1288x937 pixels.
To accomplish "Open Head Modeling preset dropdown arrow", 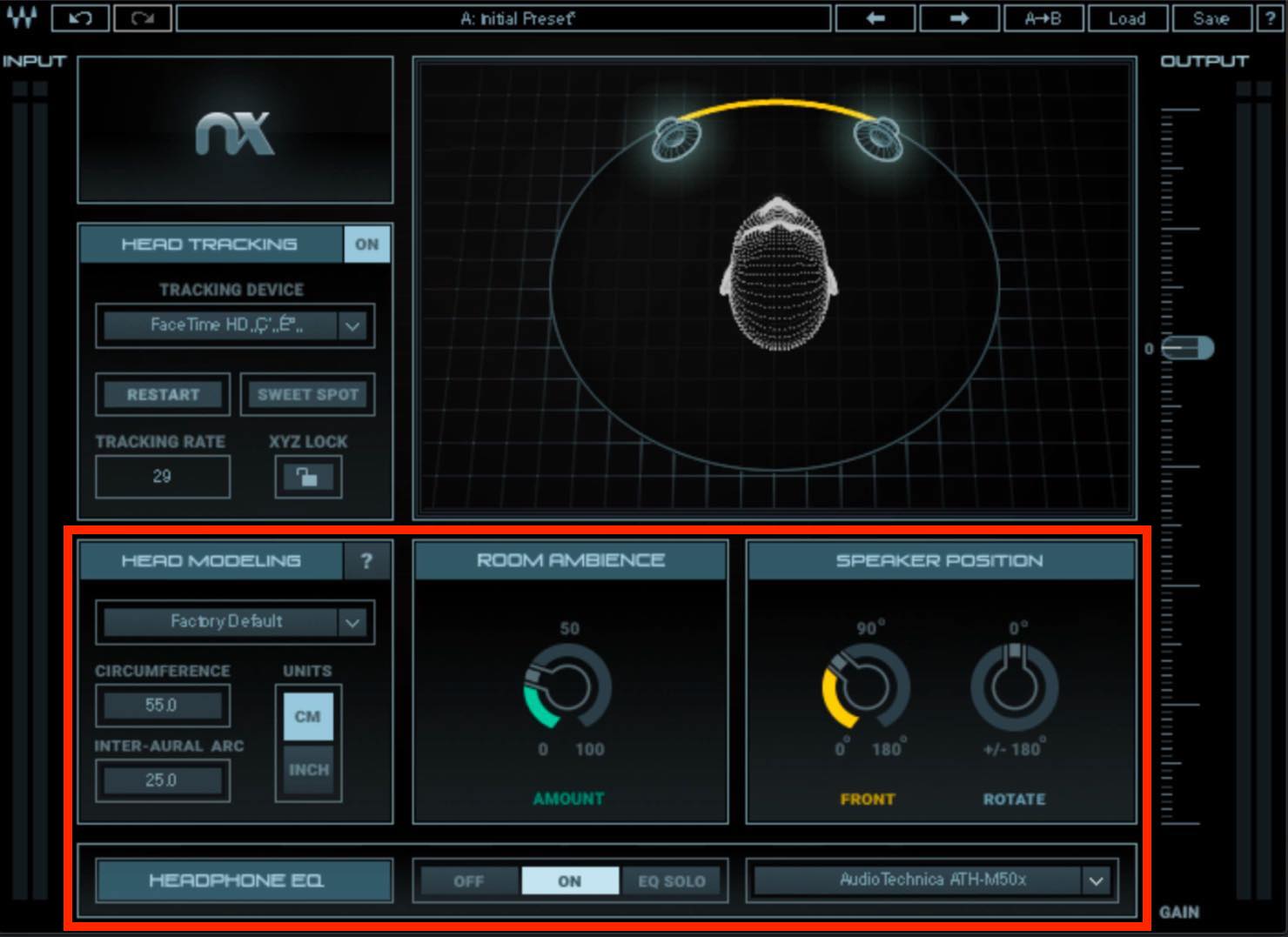I will pos(352,623).
